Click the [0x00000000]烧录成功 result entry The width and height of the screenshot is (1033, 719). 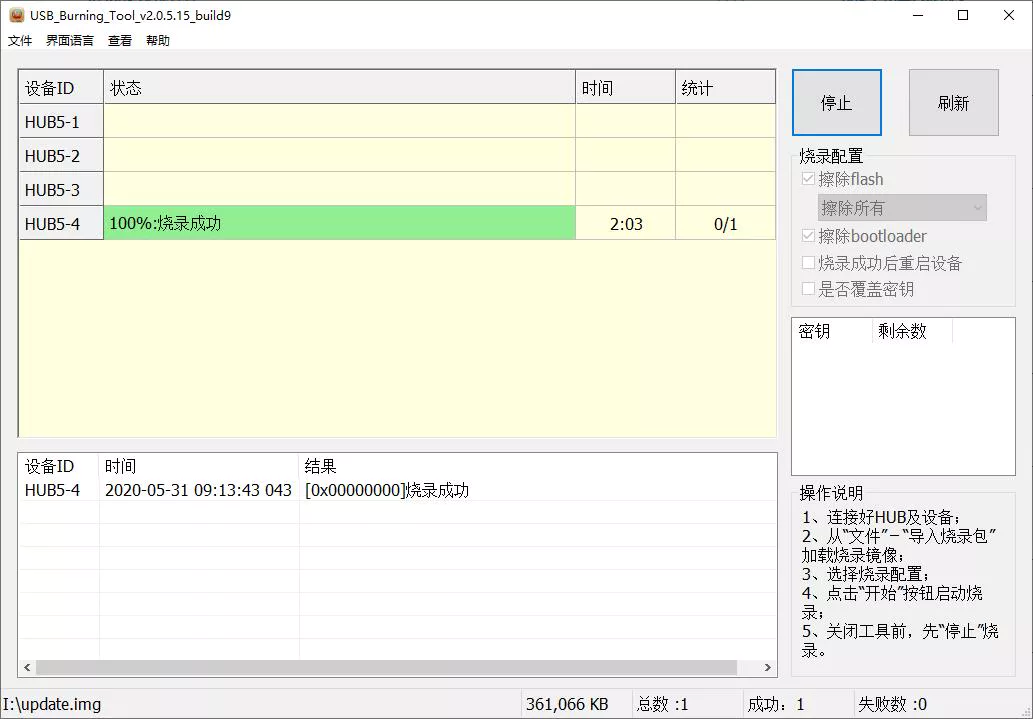click(x=387, y=490)
